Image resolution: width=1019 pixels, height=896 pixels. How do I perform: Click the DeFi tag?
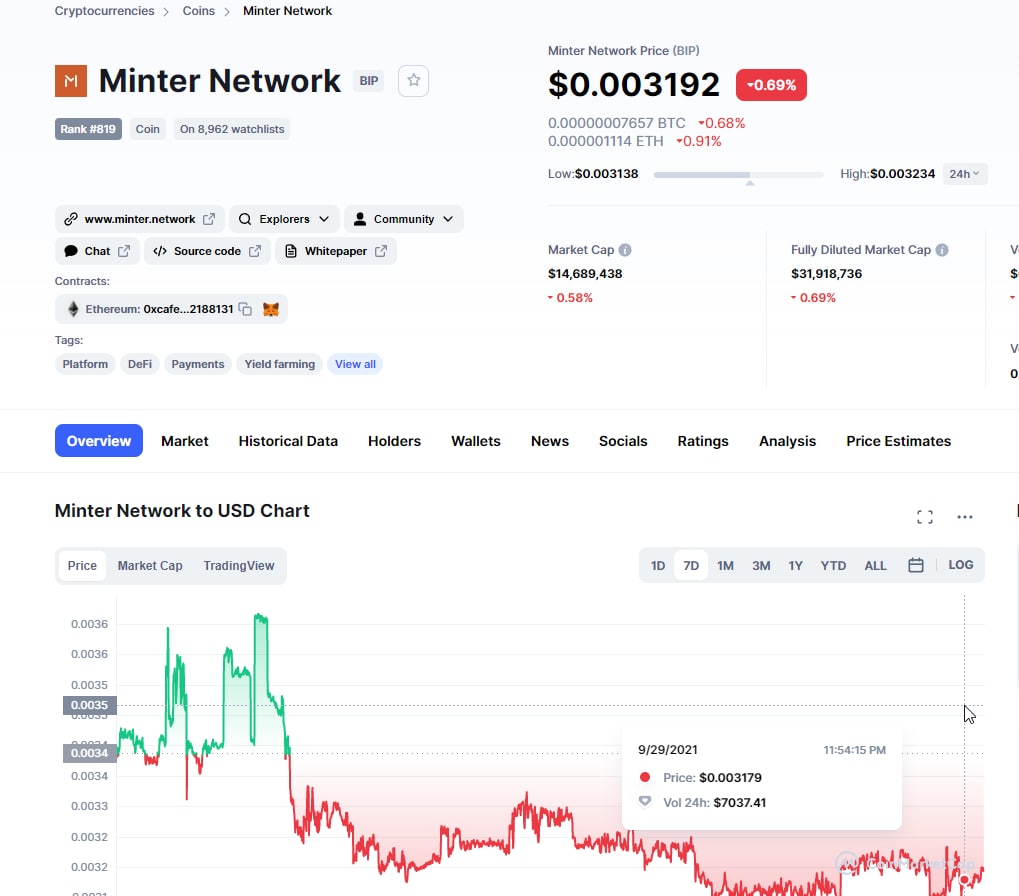140,364
